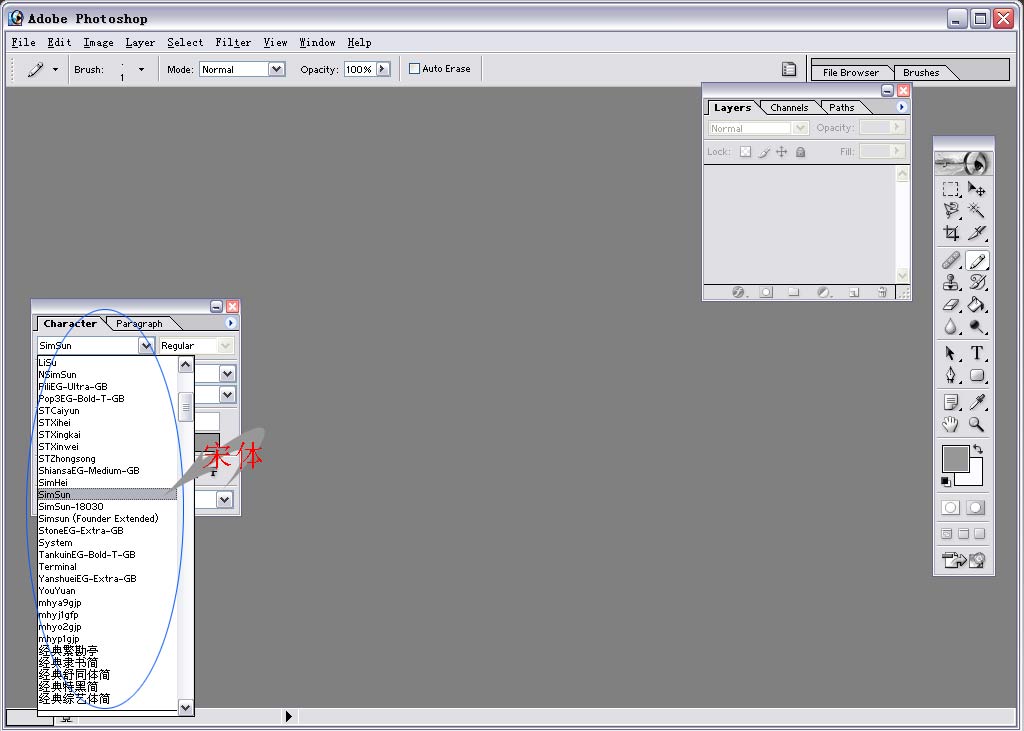Select the Shape tool

pos(976,375)
